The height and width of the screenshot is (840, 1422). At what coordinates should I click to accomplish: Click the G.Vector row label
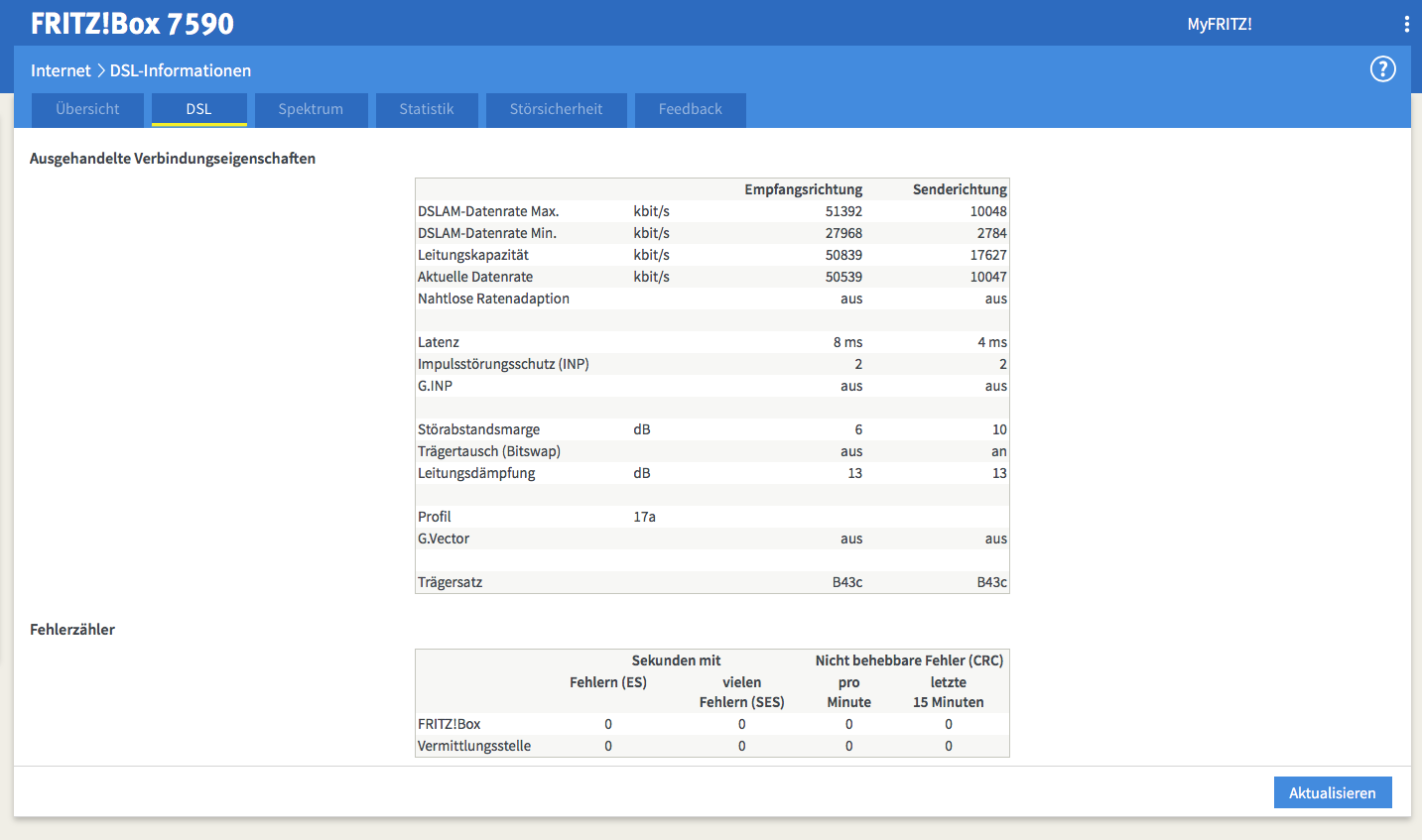[444, 539]
